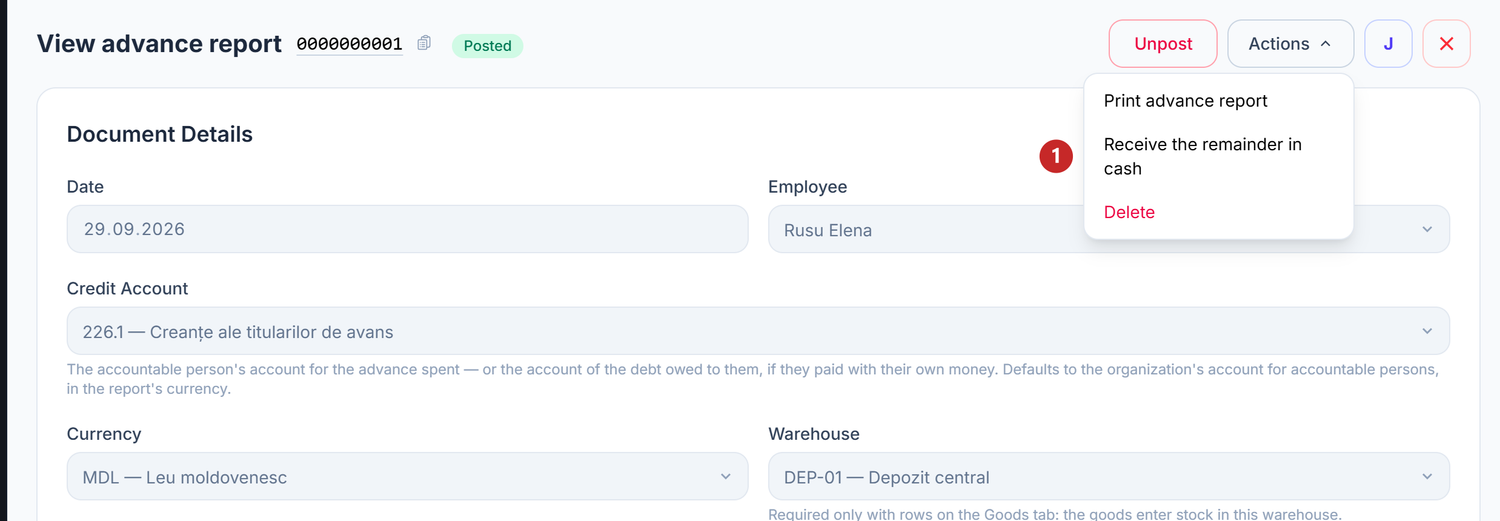Viewport: 1500px width, 521px height.
Task: Click the Date field 29.09.2026
Action: 407,229
